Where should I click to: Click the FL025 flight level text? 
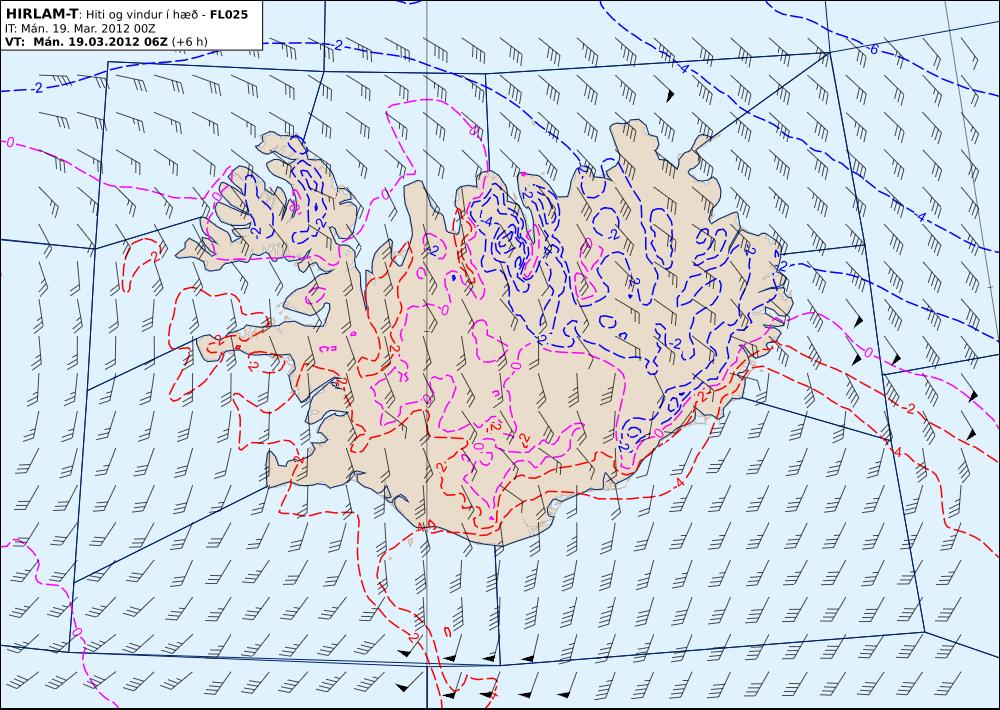[229, 13]
